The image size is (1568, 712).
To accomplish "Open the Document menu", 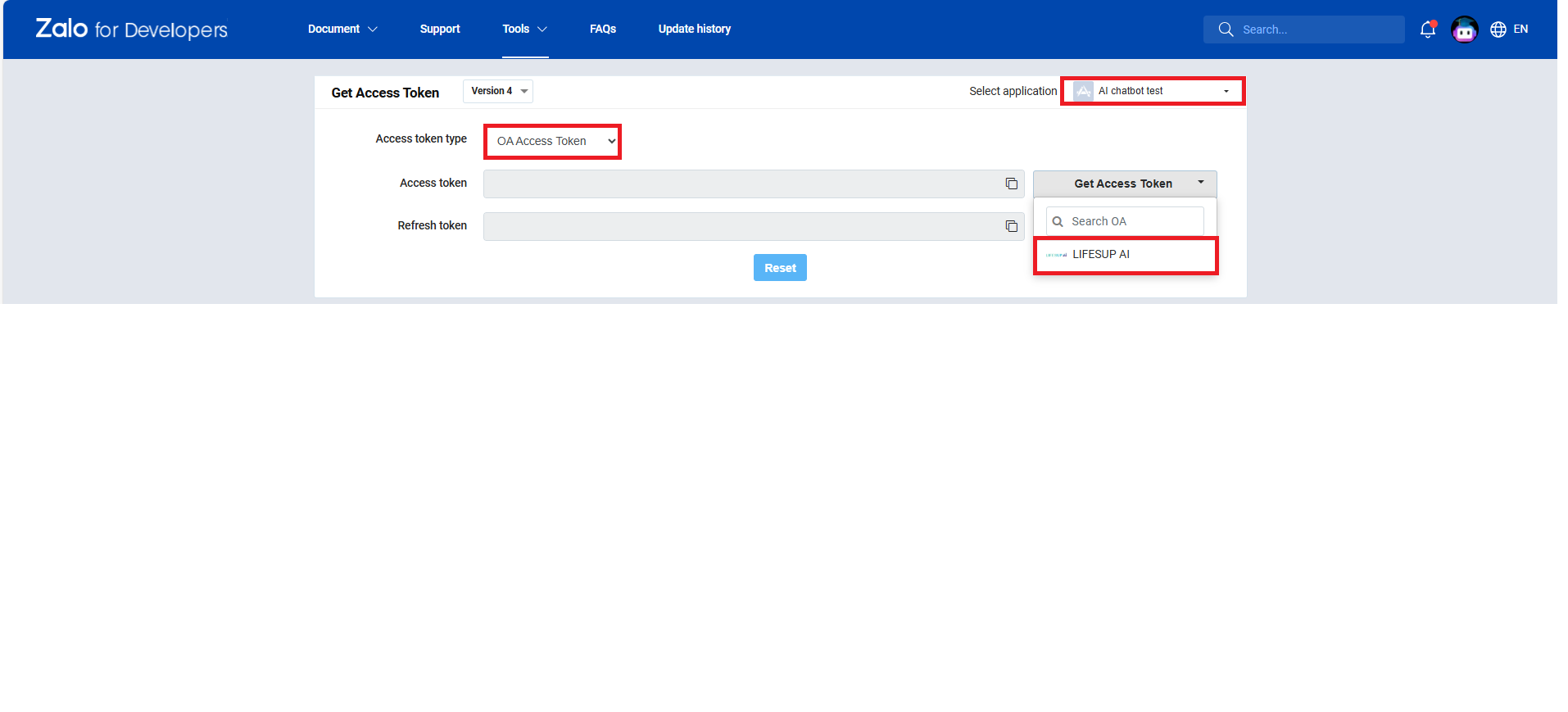I will point(342,29).
